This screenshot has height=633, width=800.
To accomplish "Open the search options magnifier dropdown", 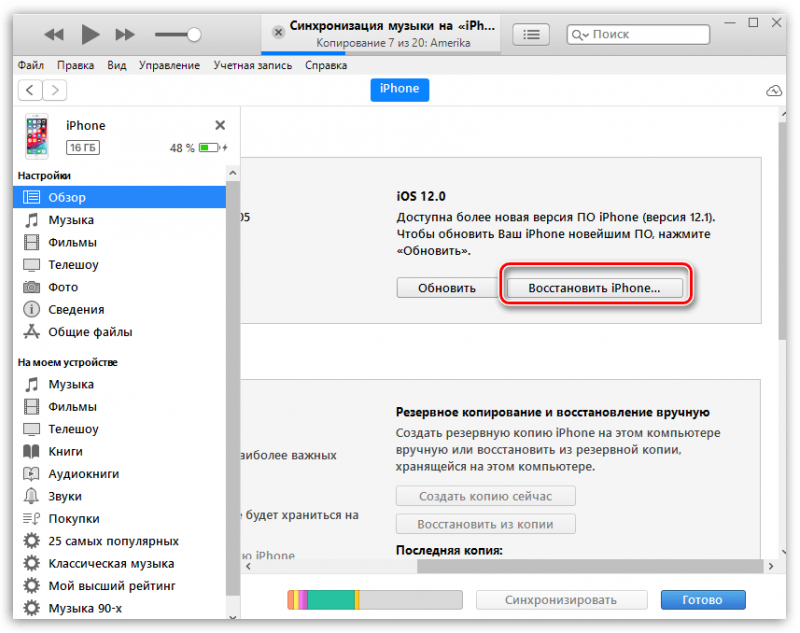I will tap(580, 35).
